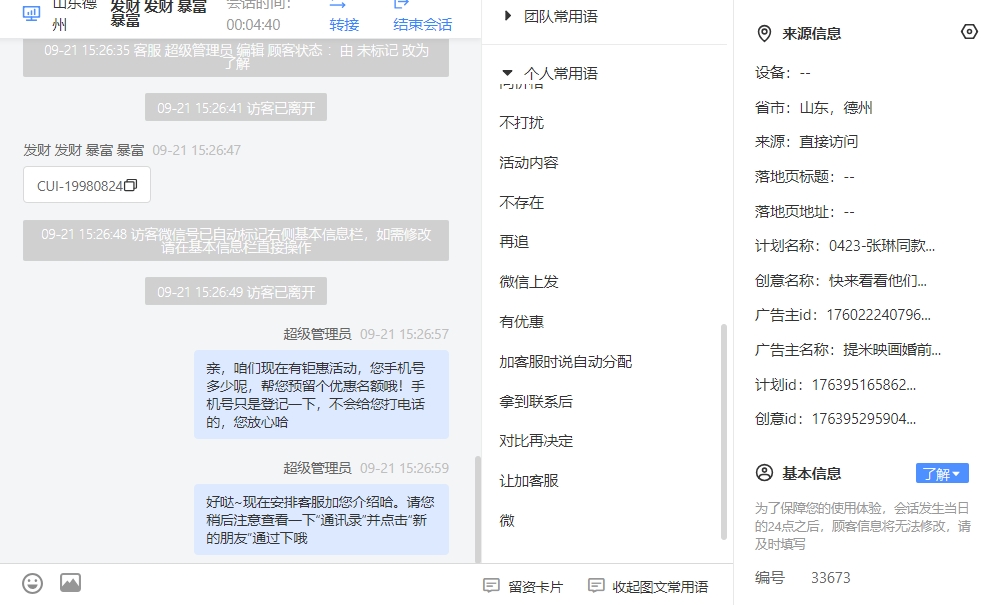Select the 不打扰 quick phrase
The height and width of the screenshot is (605, 981).
(522, 123)
